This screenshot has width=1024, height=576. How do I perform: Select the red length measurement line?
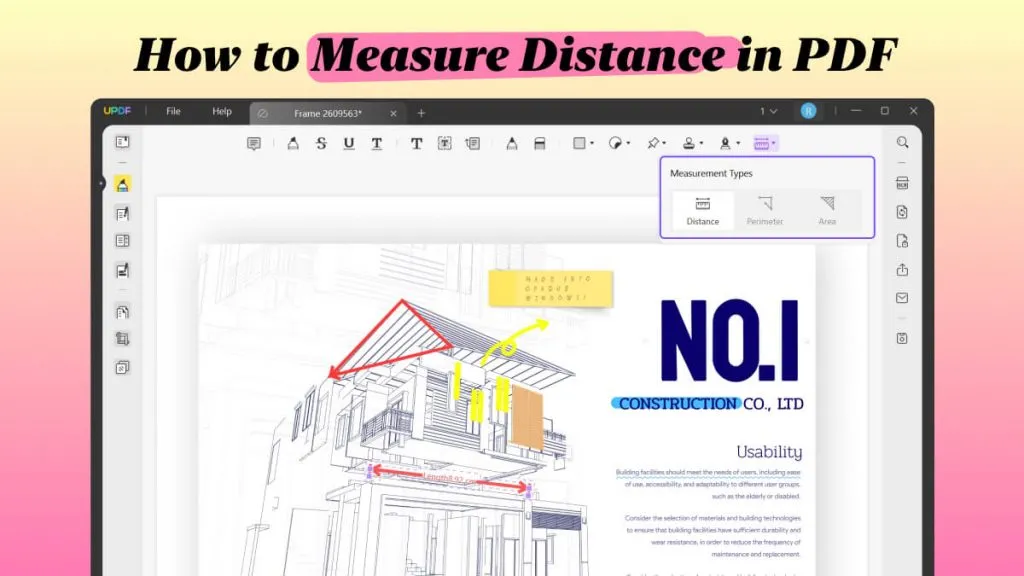pos(449,479)
